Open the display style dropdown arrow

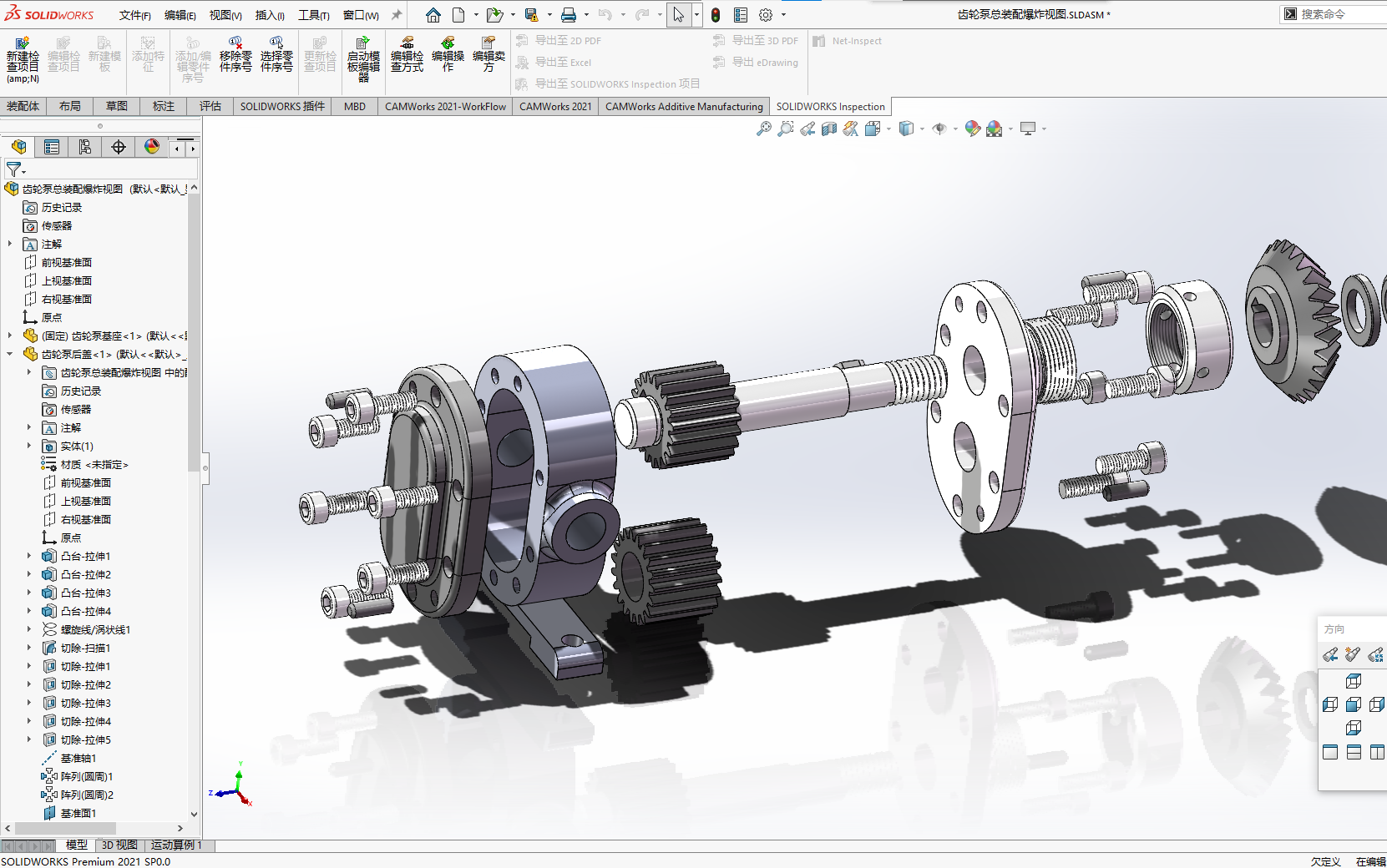click(x=922, y=129)
